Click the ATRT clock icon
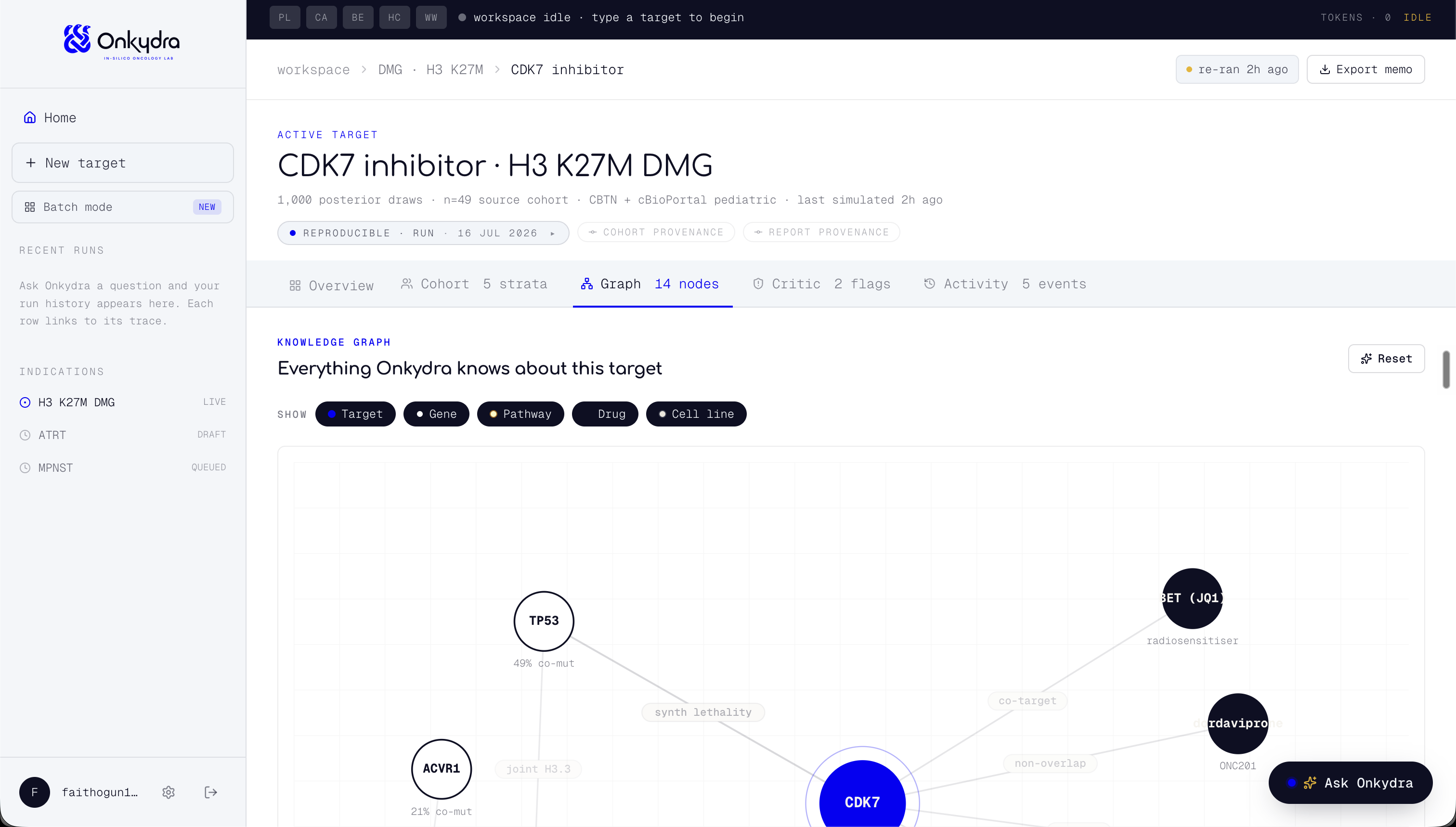The height and width of the screenshot is (827, 1456). (x=25, y=435)
